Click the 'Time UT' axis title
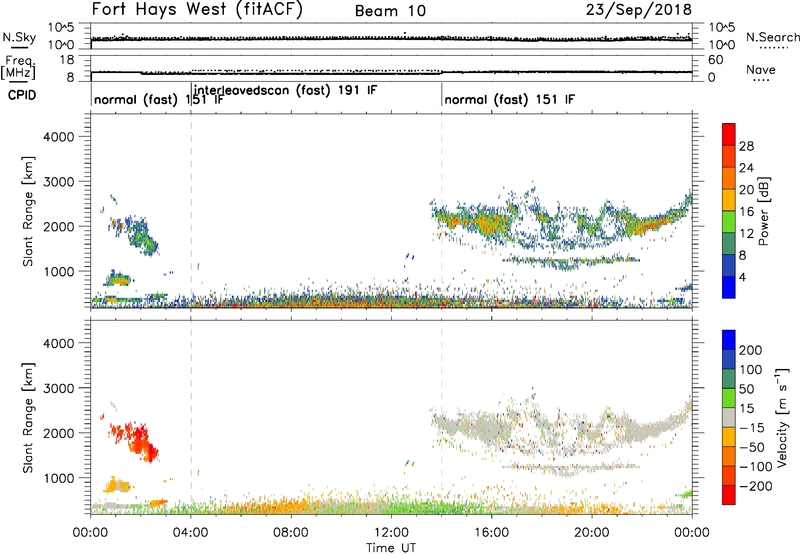Image resolution: width=800 pixels, height=554 pixels. [x=391, y=548]
